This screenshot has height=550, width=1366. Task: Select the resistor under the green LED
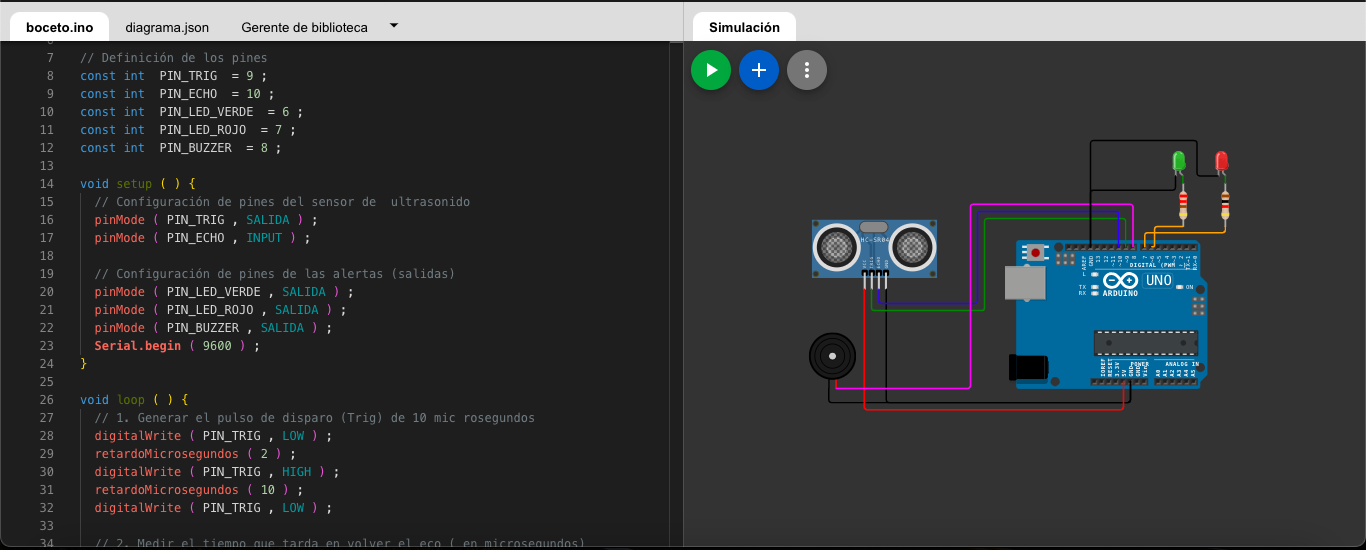click(x=1184, y=205)
